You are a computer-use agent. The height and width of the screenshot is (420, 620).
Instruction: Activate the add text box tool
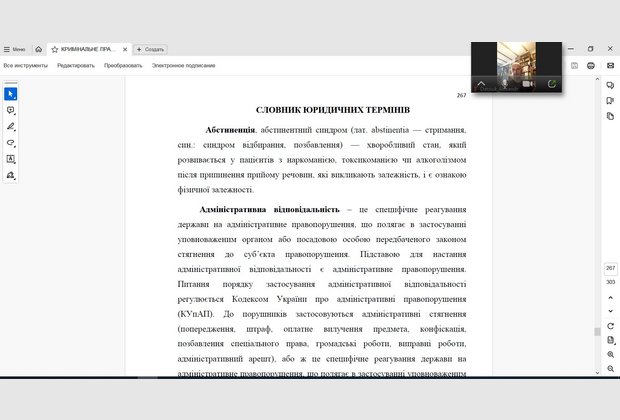[11, 158]
